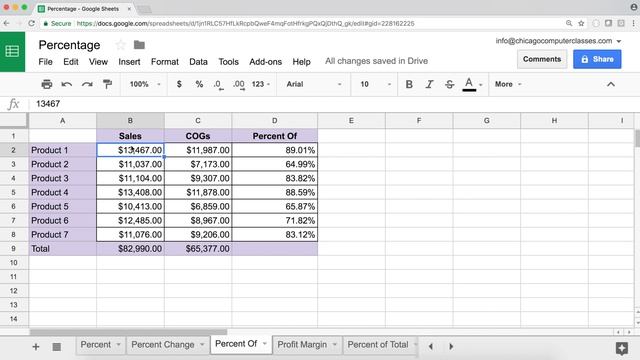This screenshot has height=360, width=640.
Task: Bookmark page with star icon in address bar
Action: point(581,23)
